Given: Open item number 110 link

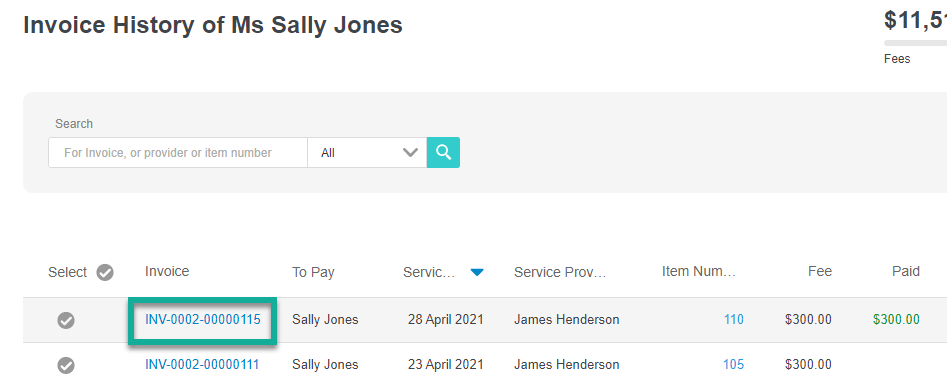Looking at the screenshot, I should point(734,320).
